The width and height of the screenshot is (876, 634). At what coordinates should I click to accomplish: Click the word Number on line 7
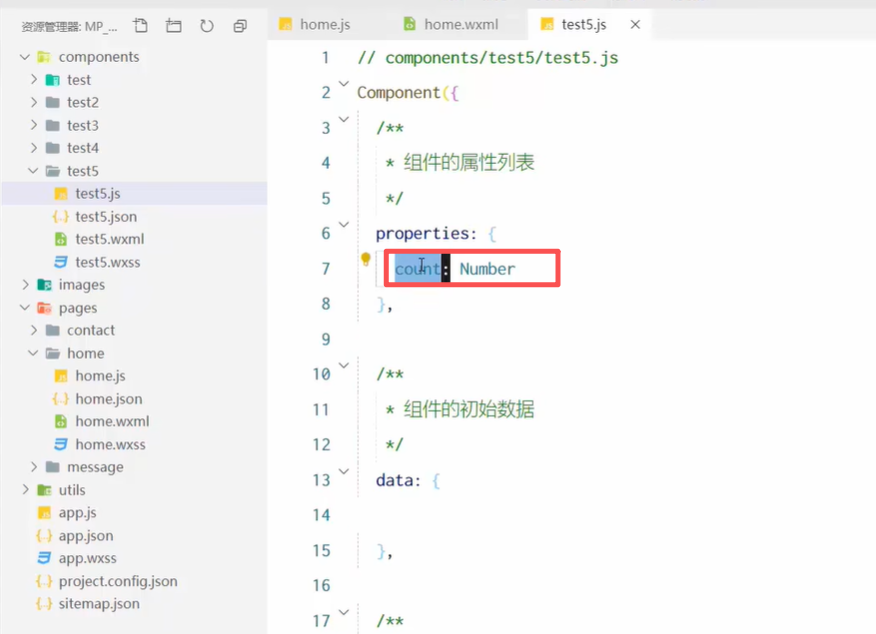tap(487, 269)
